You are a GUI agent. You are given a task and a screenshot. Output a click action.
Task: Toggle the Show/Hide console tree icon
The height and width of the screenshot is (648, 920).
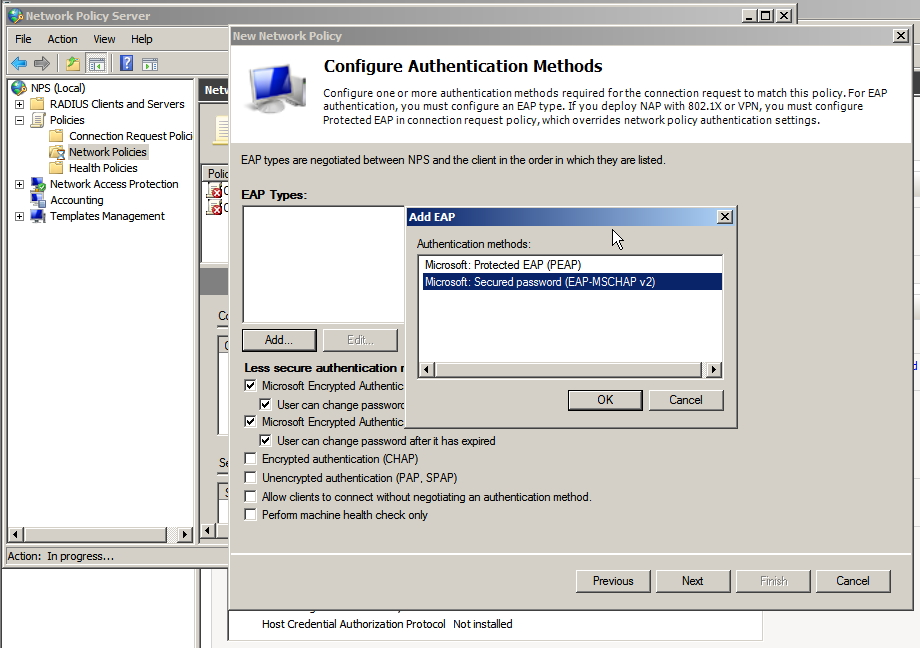(x=97, y=63)
